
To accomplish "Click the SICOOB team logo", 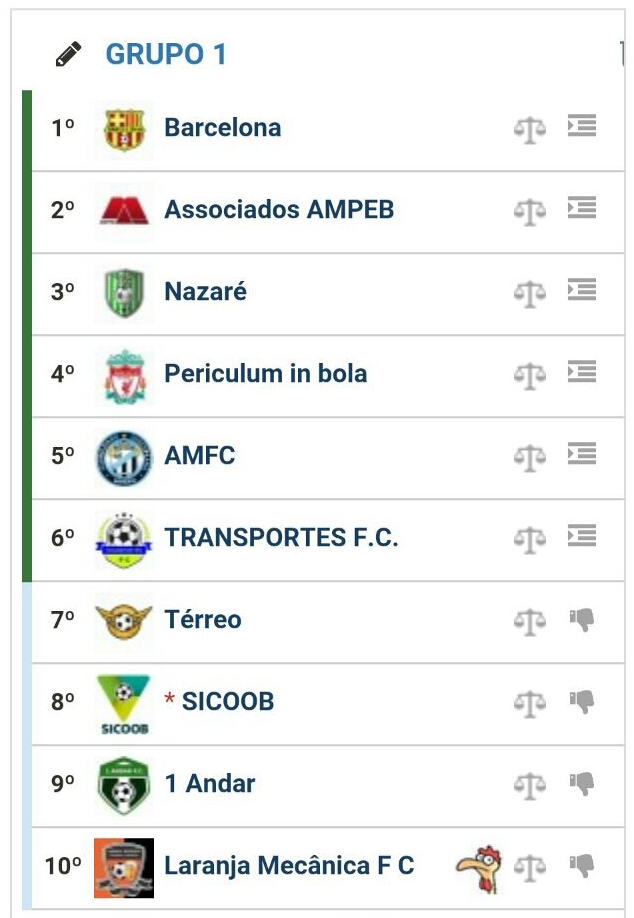I will point(124,704).
